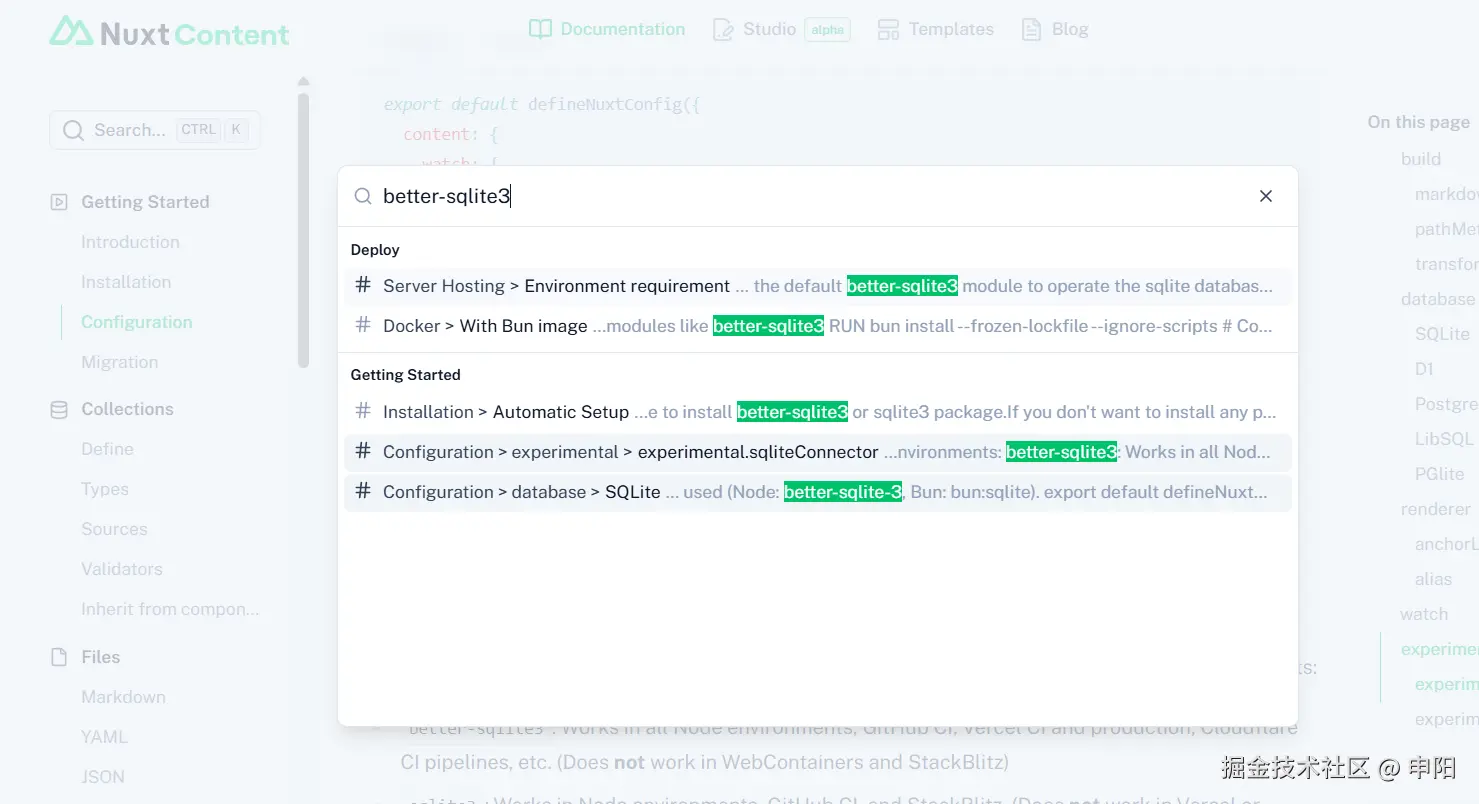The width and height of the screenshot is (1479, 804).
Task: Jump to renderer in On this page
Action: tap(1436, 509)
